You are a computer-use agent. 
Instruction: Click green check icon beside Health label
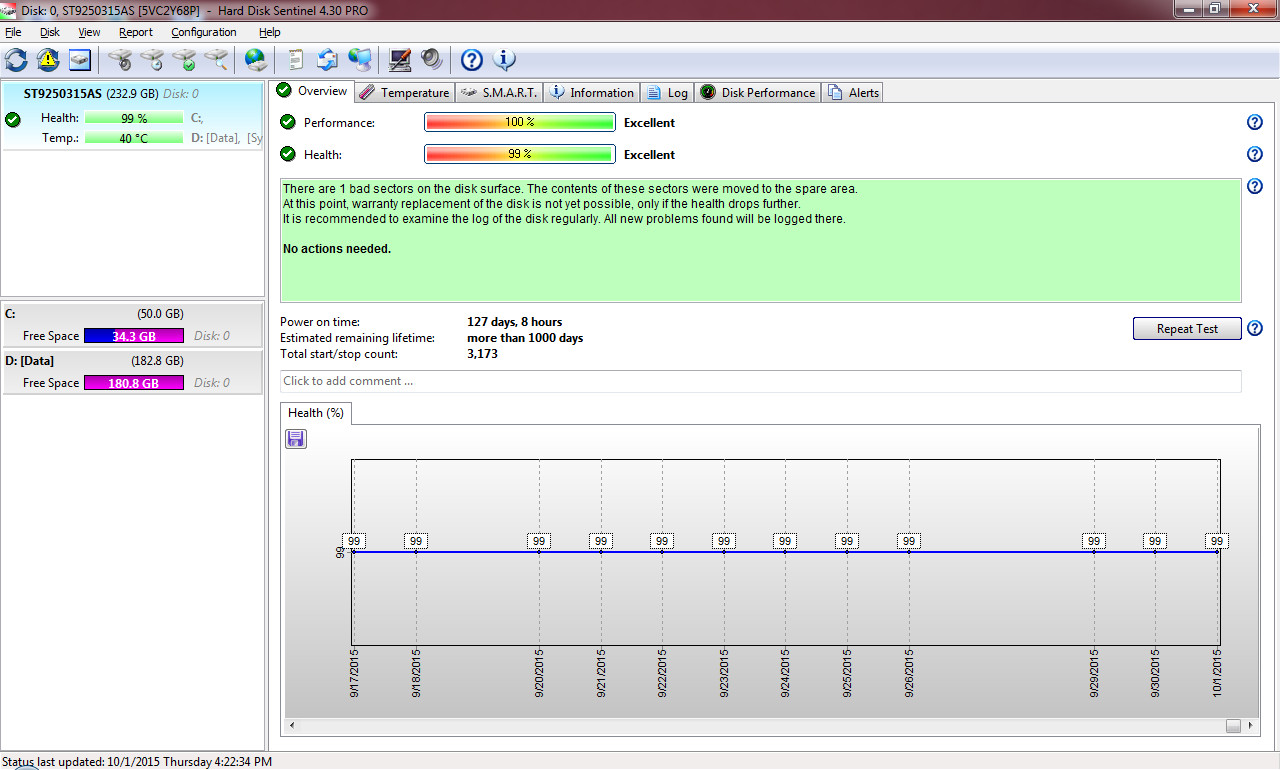[288, 155]
